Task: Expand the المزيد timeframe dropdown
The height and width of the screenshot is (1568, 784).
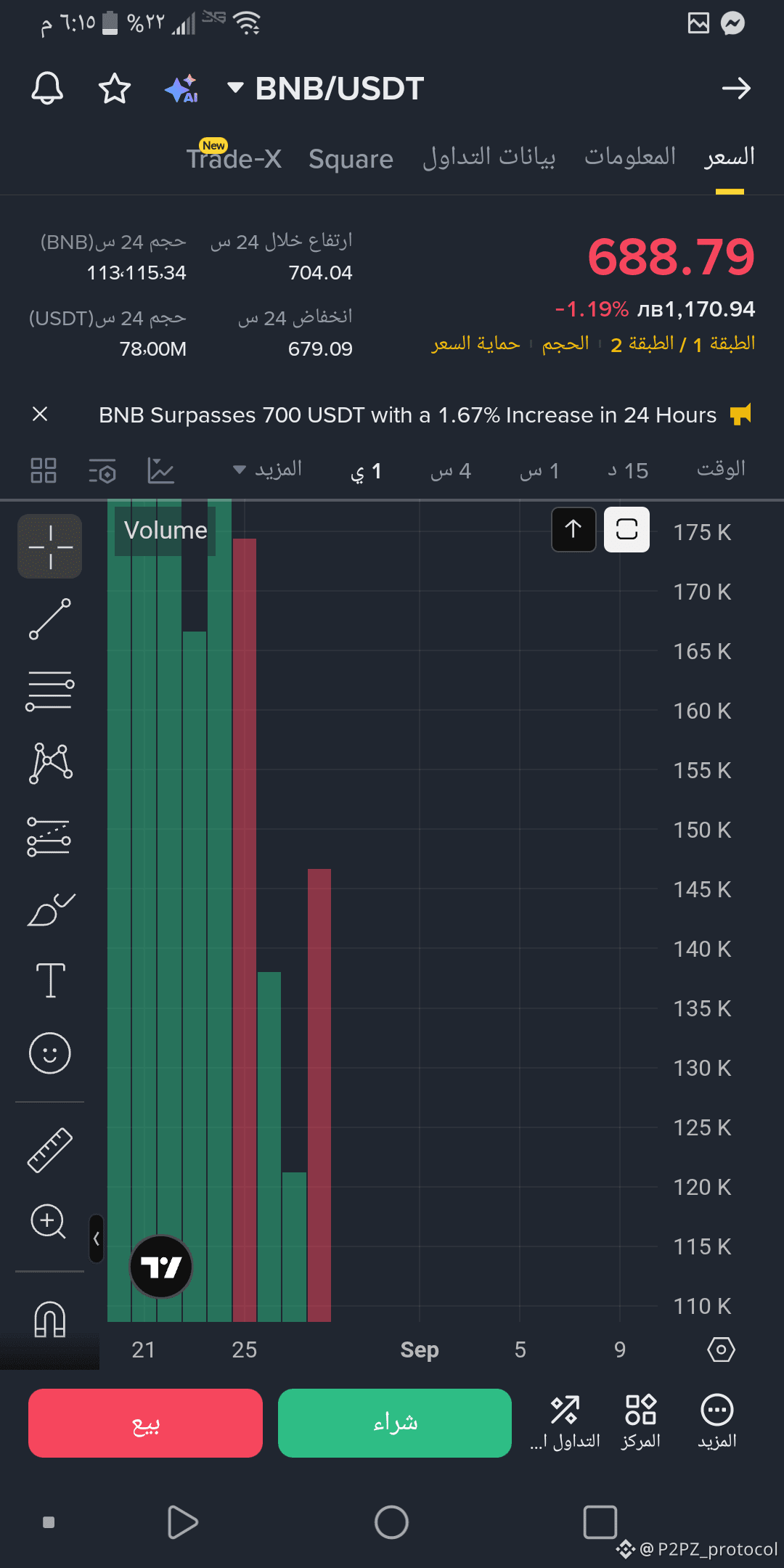Action: coord(267,470)
